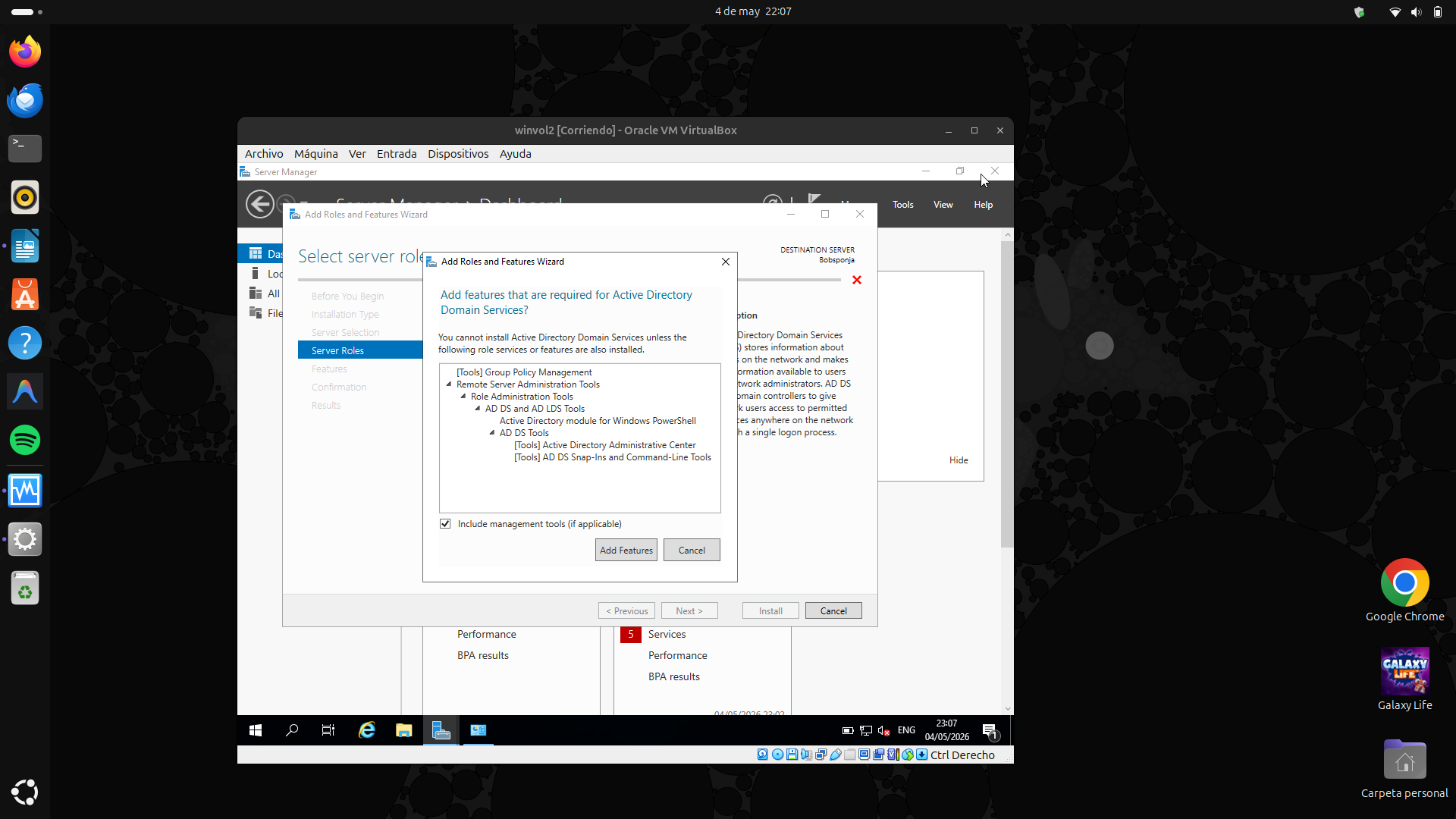Click the Windows Start button in VM
Viewport: 1456px width, 819px height.
click(256, 730)
